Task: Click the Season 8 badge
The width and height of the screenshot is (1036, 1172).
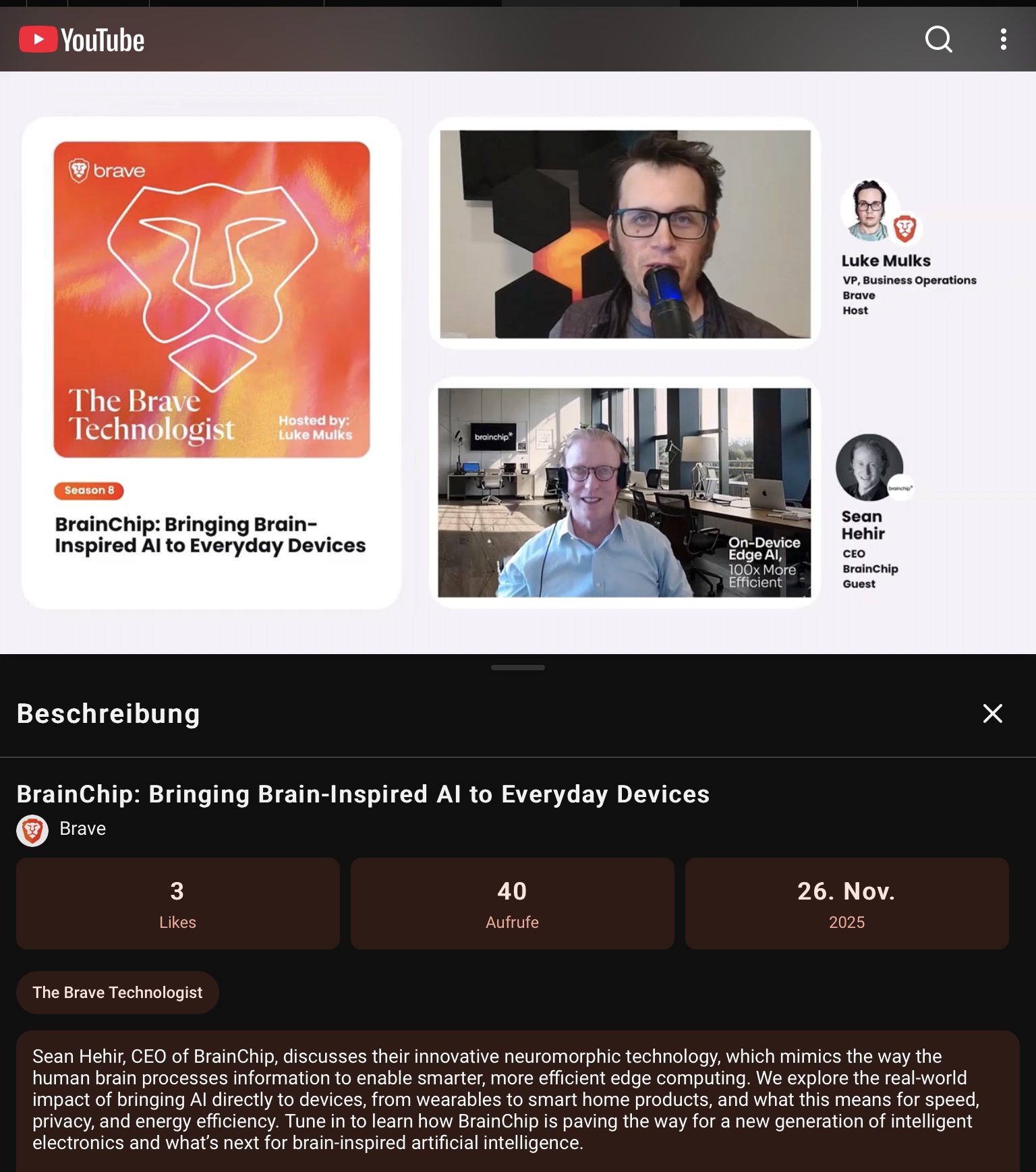Action: tap(89, 490)
